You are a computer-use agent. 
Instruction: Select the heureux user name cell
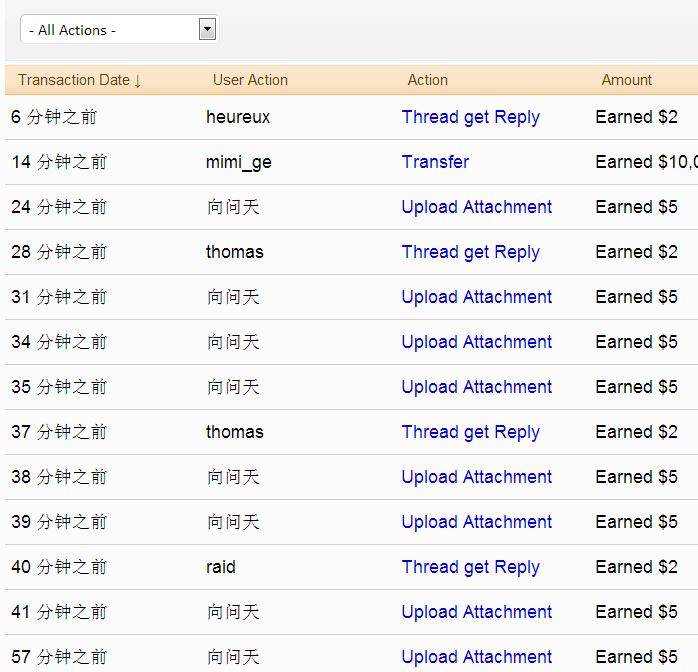click(x=238, y=117)
